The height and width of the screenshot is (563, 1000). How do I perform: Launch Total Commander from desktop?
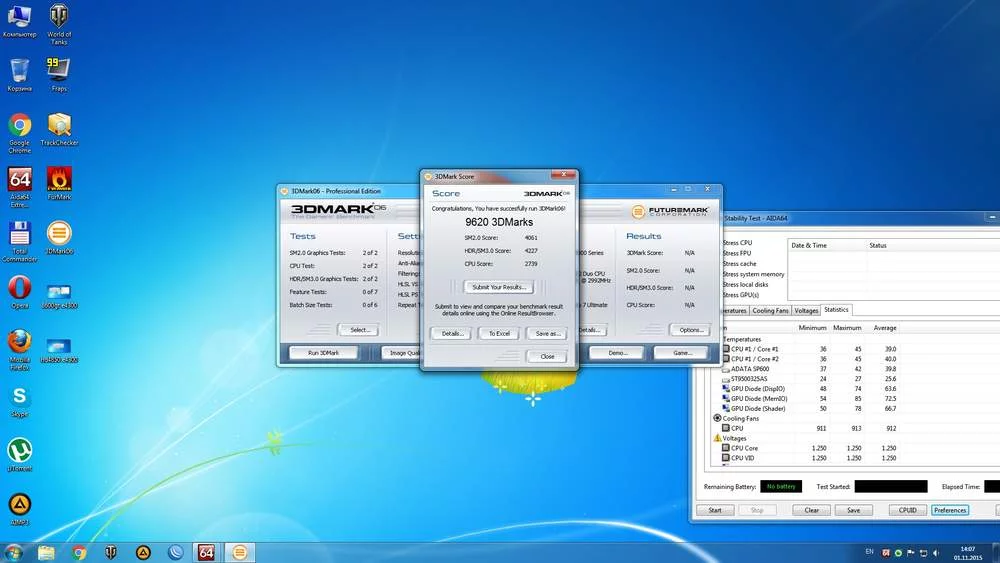tap(19, 235)
